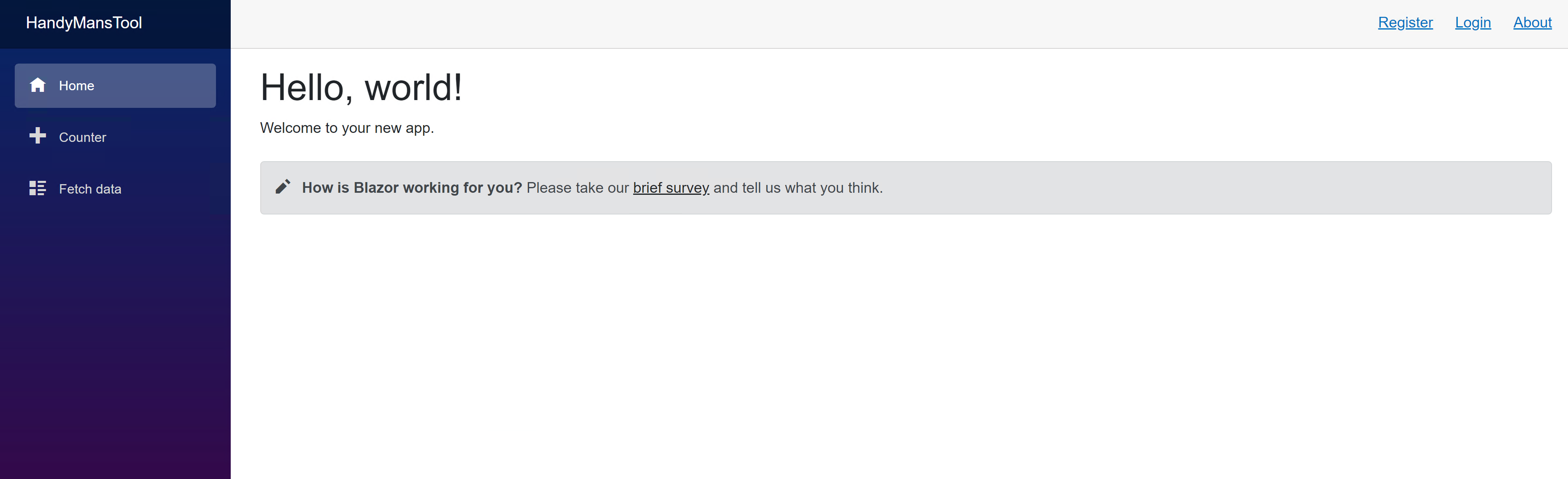
Task: Click the HandyMansTool brand title
Action: click(84, 23)
